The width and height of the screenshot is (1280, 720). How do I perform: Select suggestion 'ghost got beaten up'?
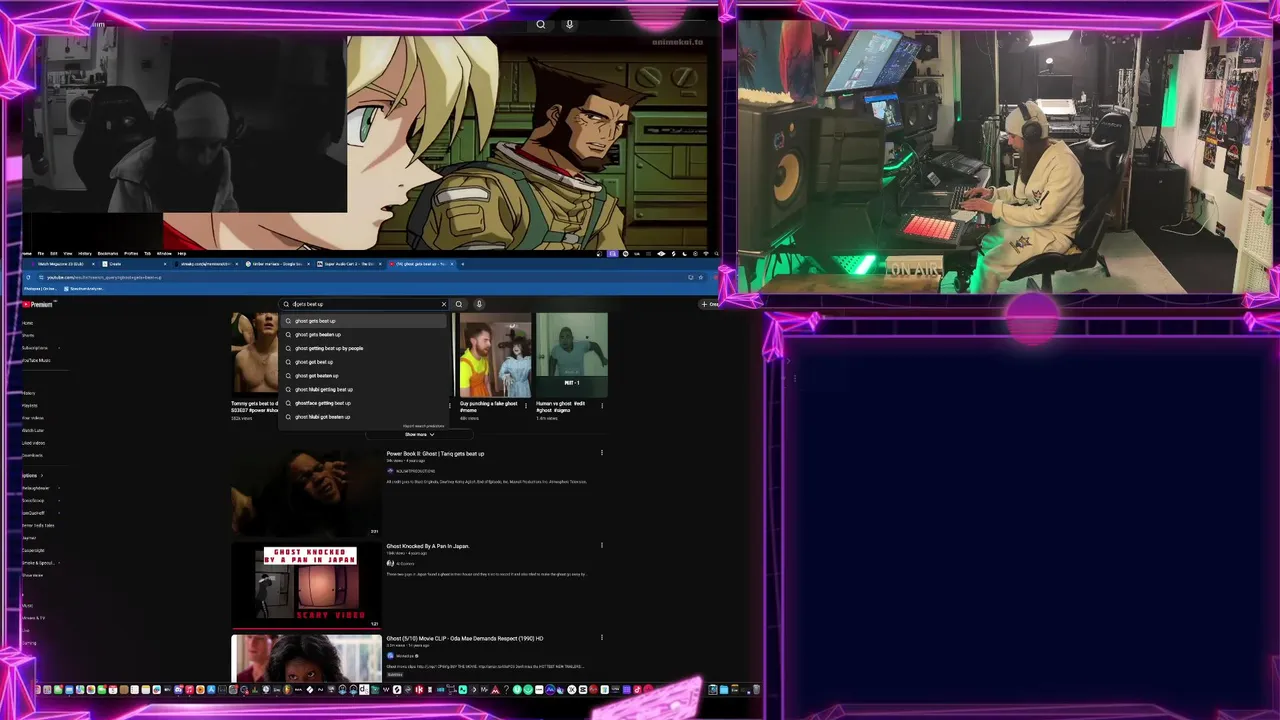click(x=364, y=376)
